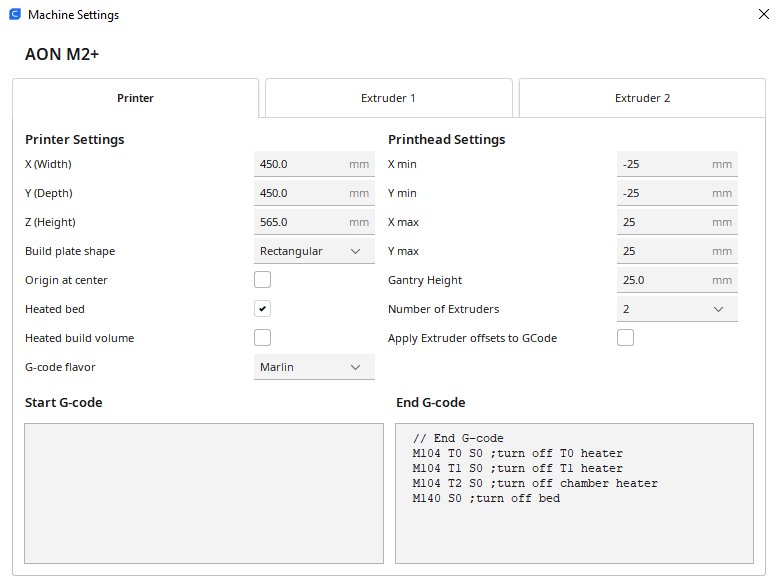Click the '// End G-code' comment line
Screen dimensions: 776x579
[x=458, y=438]
